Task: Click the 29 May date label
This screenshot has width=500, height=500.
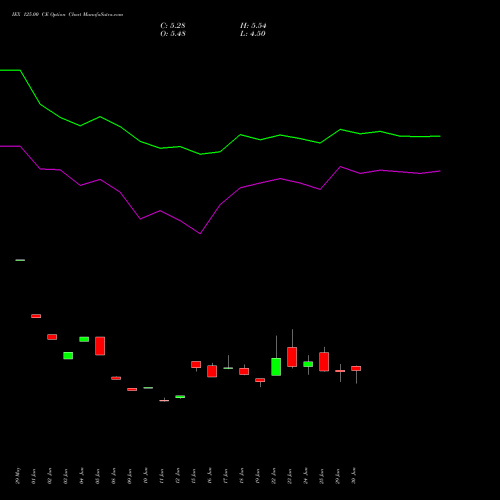Action: point(18,476)
